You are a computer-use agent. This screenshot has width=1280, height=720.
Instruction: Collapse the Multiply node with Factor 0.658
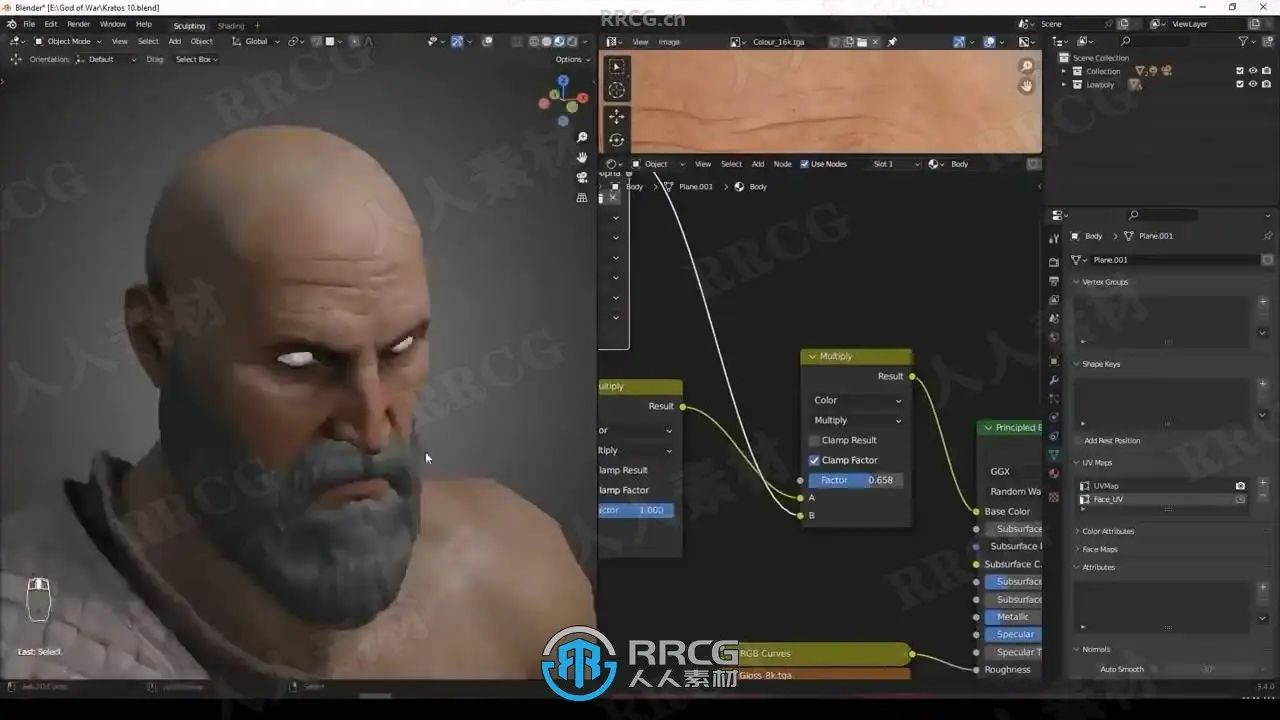811,356
